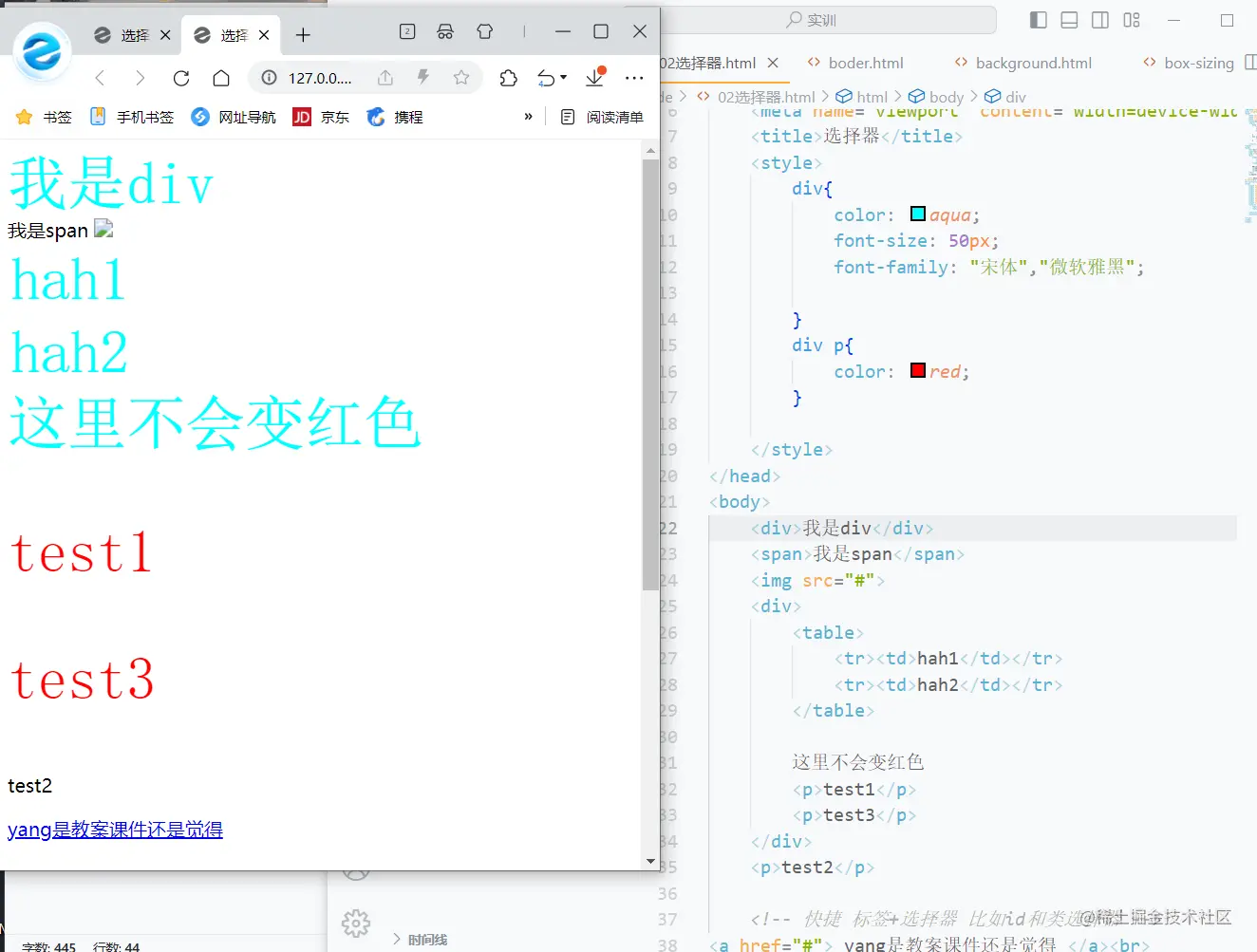Switch to the background.html editor tab

[1023, 63]
